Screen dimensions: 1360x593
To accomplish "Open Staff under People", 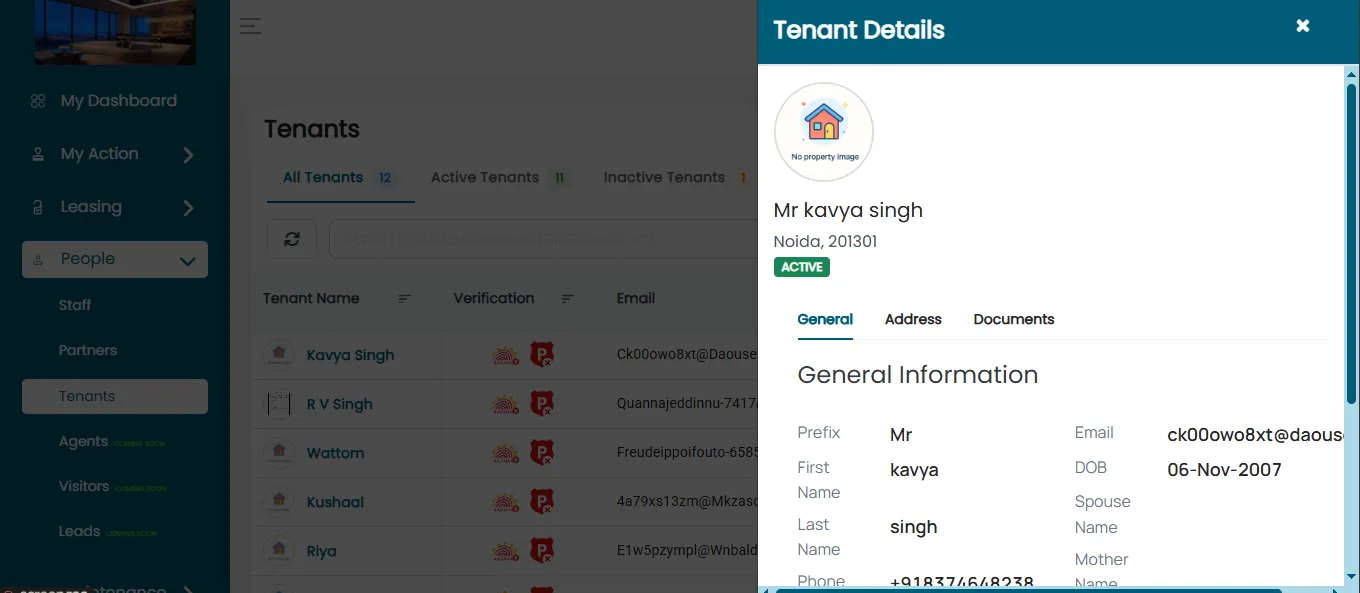I will tap(75, 305).
